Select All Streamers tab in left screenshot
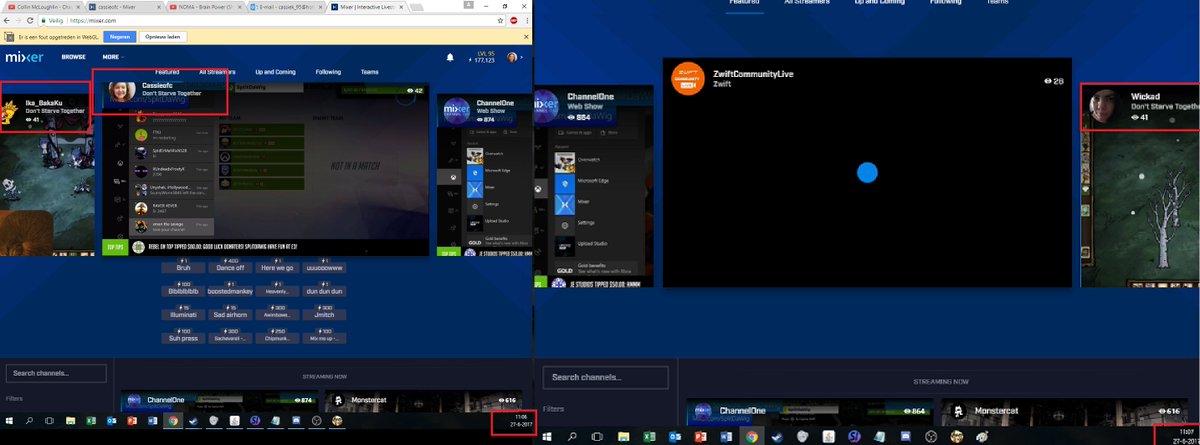 217,72
